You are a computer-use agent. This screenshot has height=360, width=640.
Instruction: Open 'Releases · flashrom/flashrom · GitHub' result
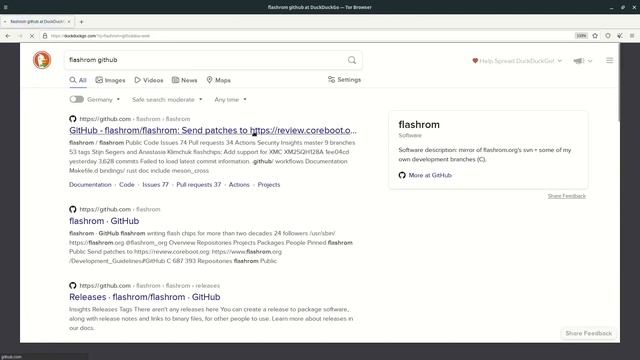click(x=144, y=297)
